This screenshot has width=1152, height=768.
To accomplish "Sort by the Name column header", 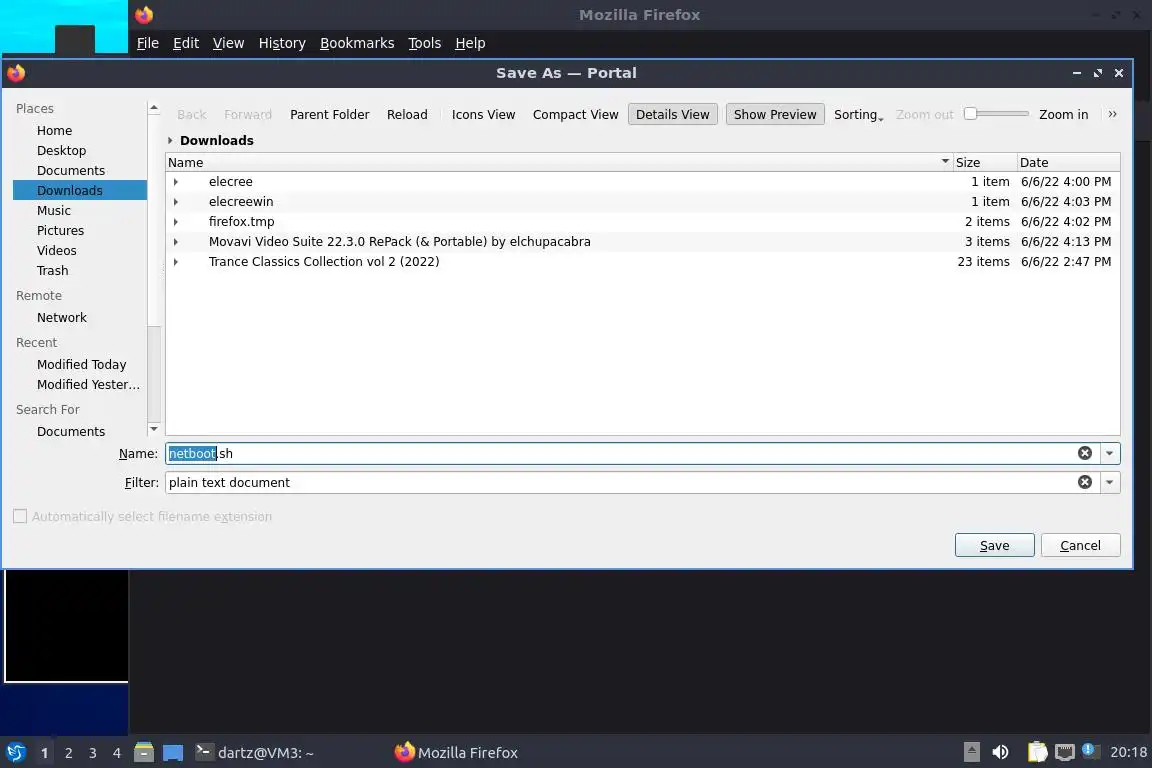I will tap(558, 162).
